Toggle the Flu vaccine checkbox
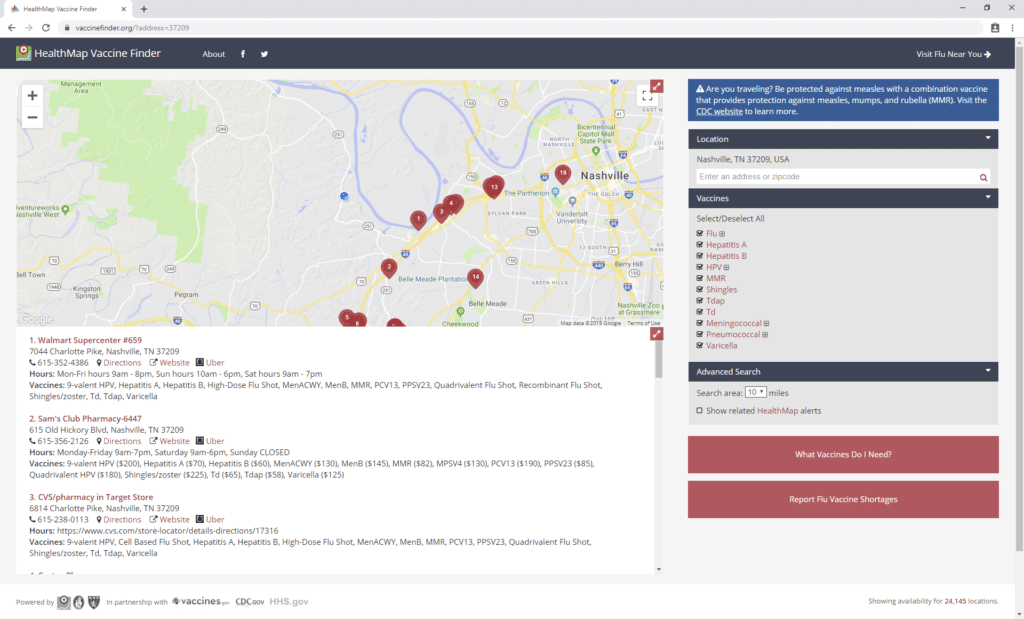The width and height of the screenshot is (1024, 619). [x=699, y=233]
